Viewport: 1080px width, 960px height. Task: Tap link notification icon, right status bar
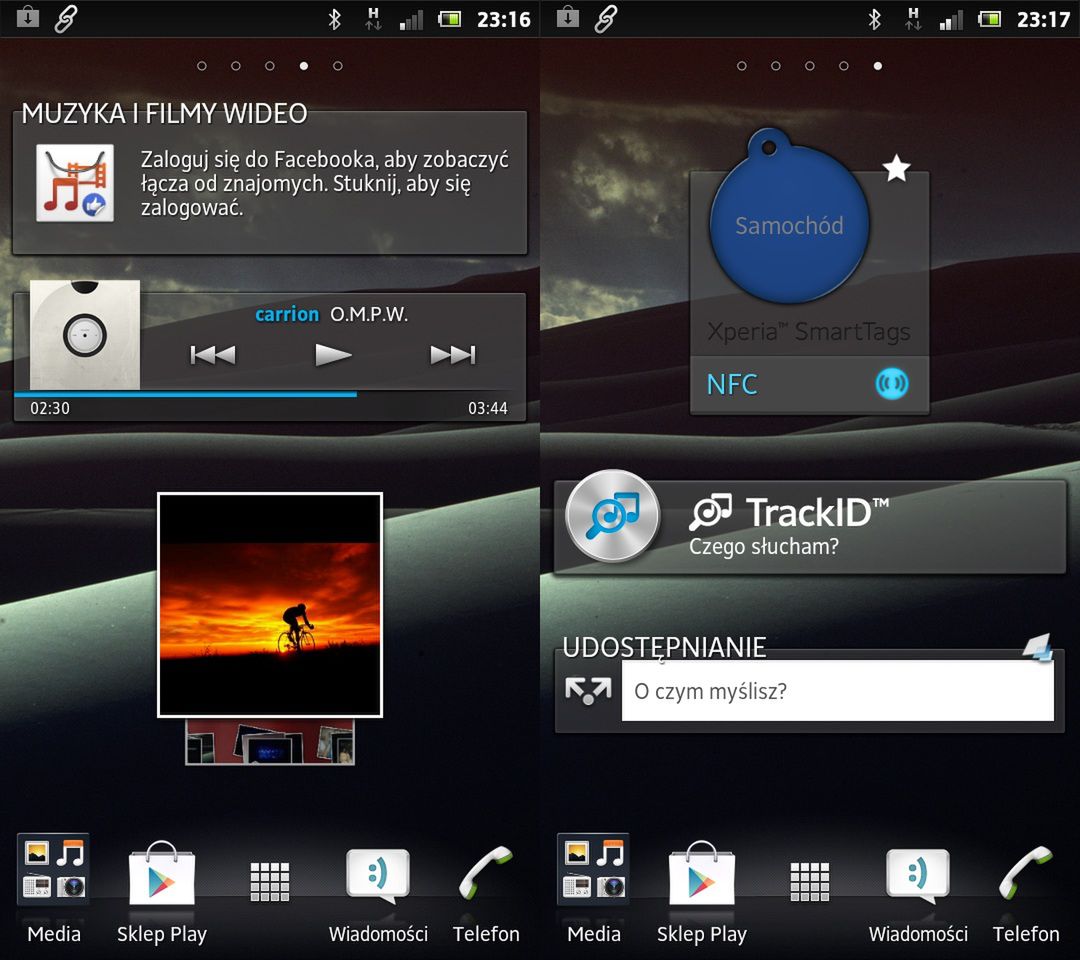tap(605, 19)
